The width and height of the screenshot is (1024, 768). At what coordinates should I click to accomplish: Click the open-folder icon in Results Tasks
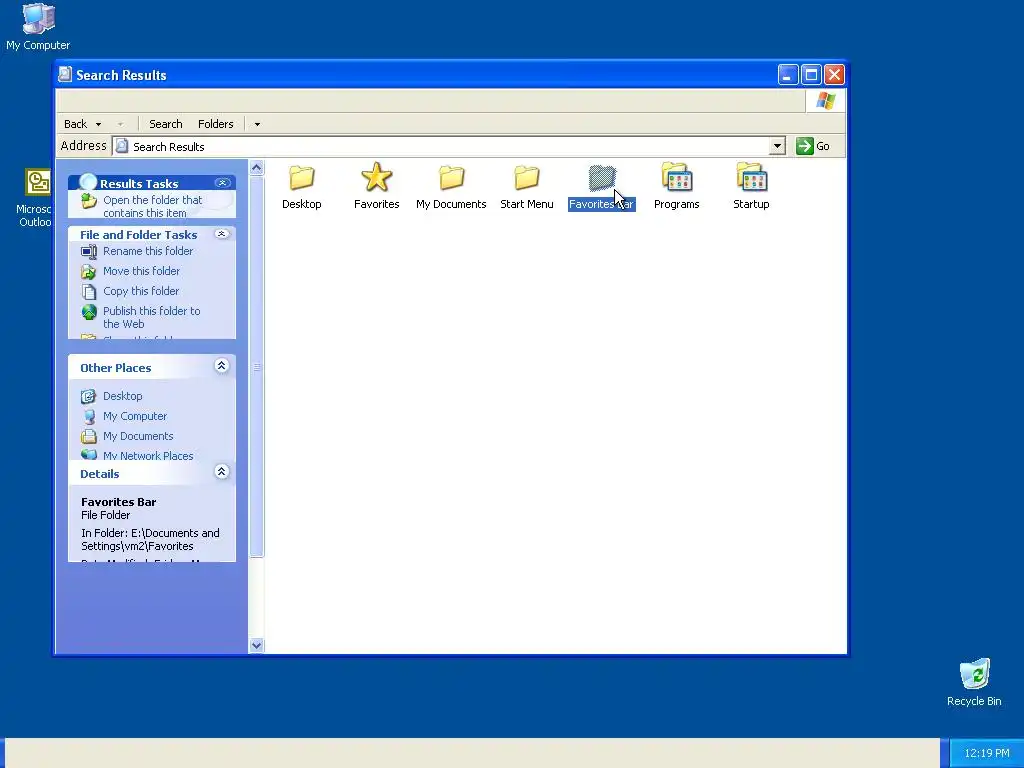tap(89, 201)
